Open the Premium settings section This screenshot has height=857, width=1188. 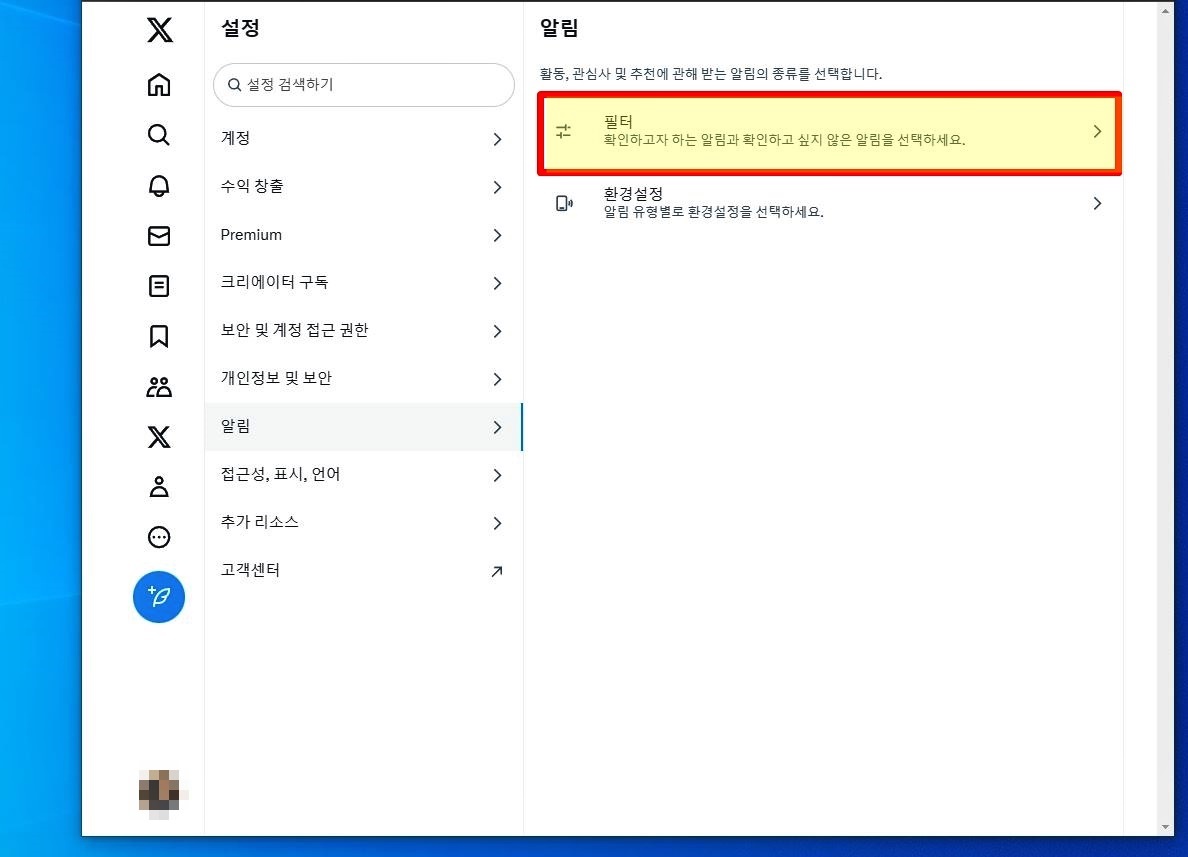click(363, 235)
